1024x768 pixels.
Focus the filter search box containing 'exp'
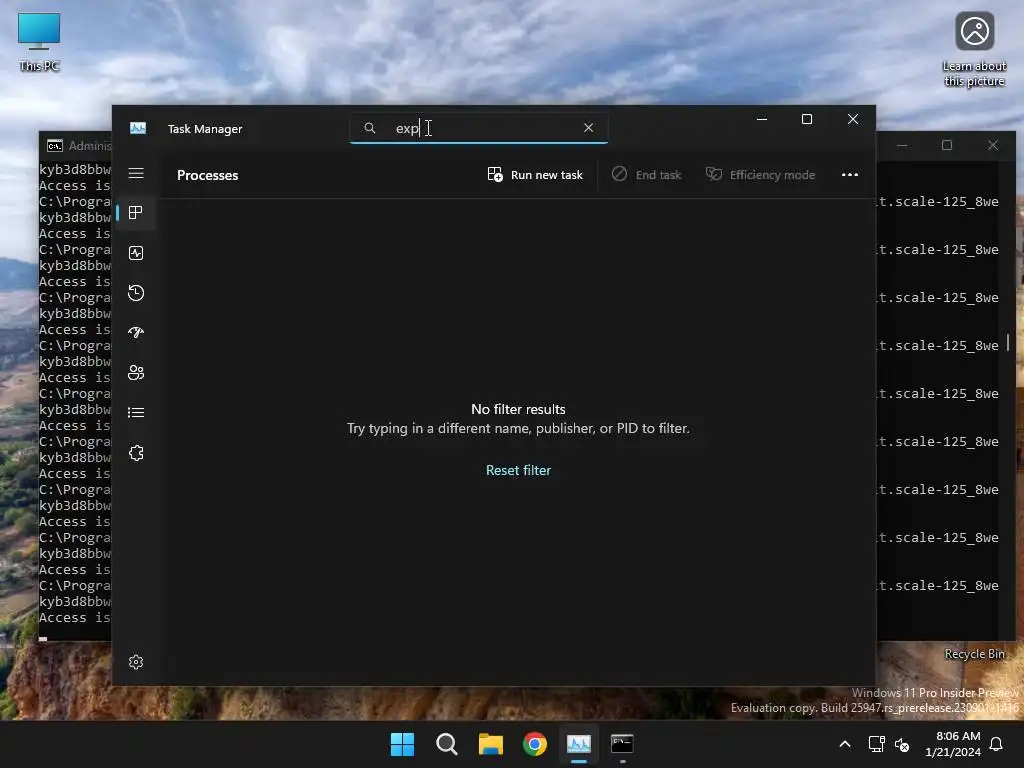(479, 128)
